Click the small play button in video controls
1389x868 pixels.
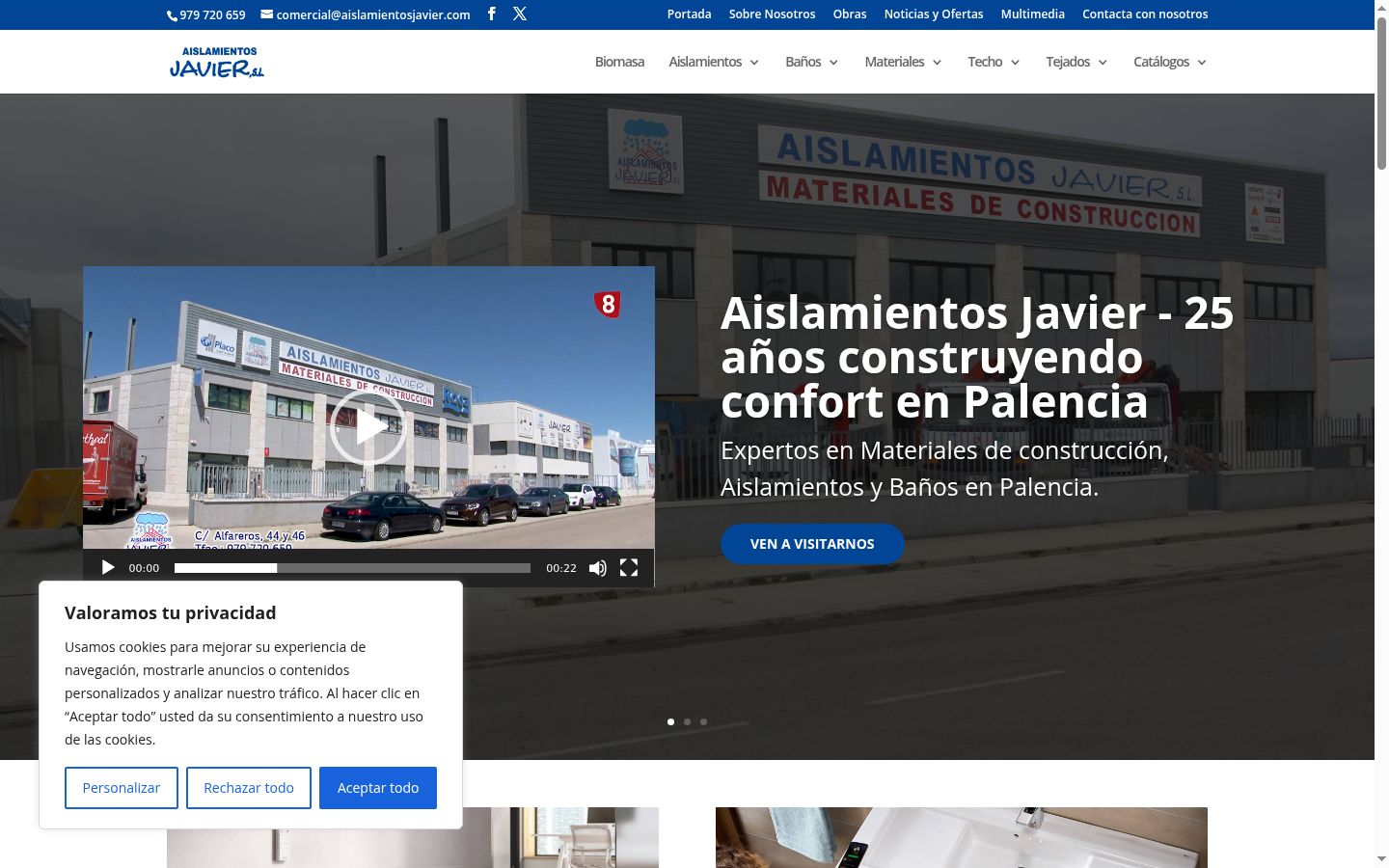pos(108,568)
